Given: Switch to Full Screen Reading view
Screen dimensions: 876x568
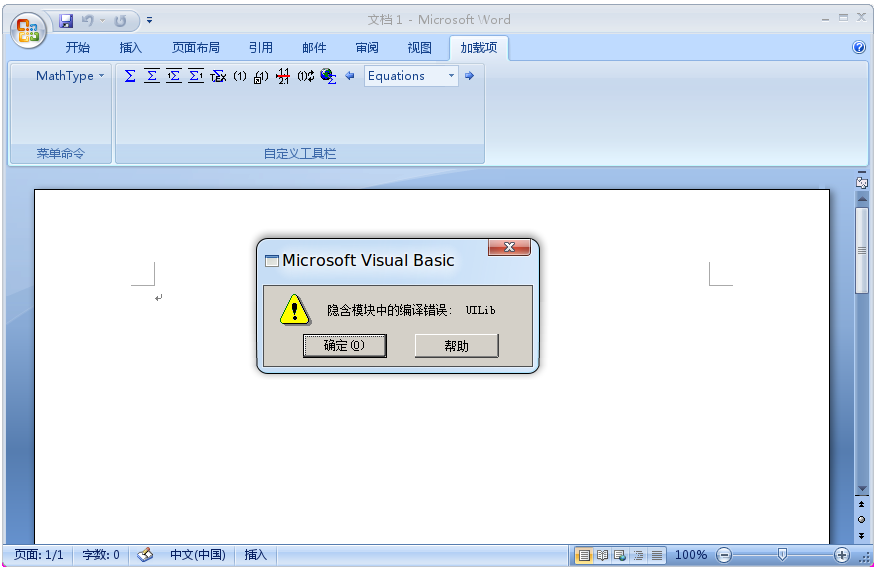Looking at the screenshot, I should tap(602, 555).
